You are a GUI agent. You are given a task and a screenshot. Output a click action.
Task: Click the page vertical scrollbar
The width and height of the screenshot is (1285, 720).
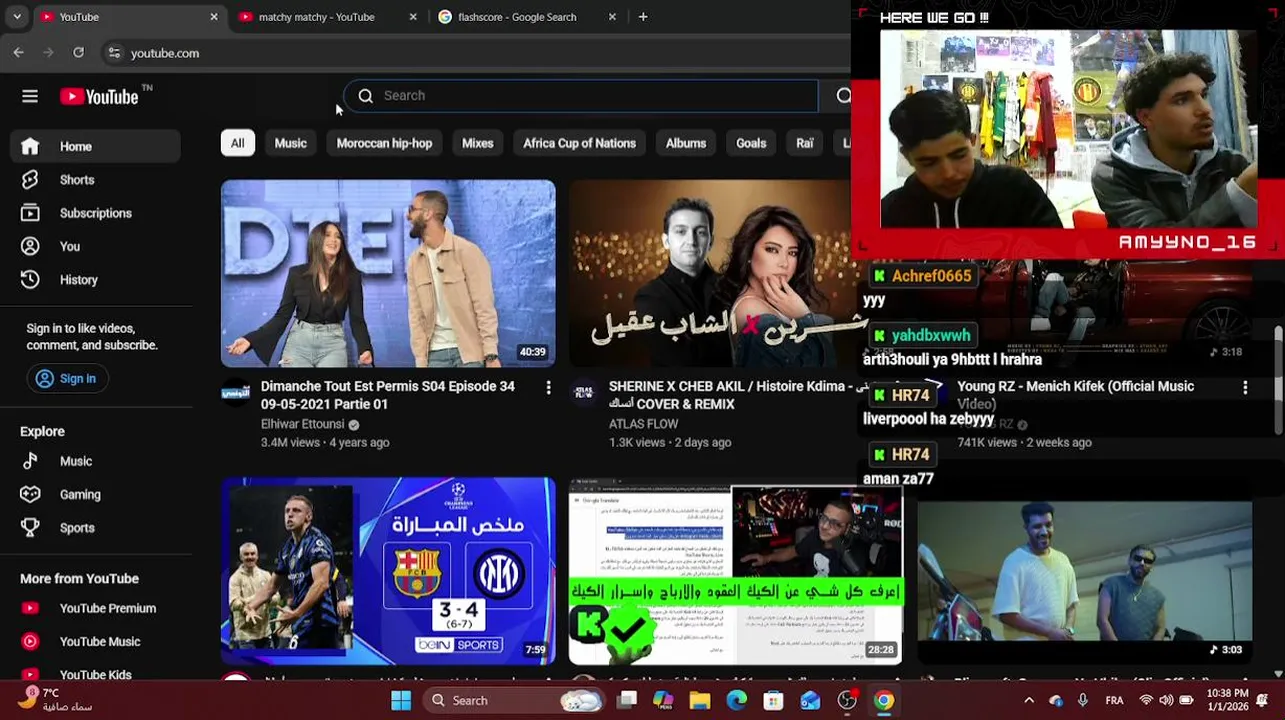[x=1279, y=378]
